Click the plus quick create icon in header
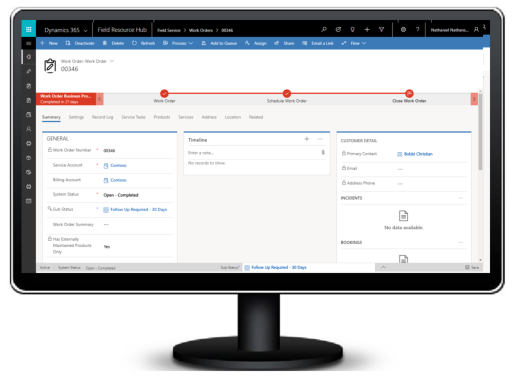 point(367,30)
